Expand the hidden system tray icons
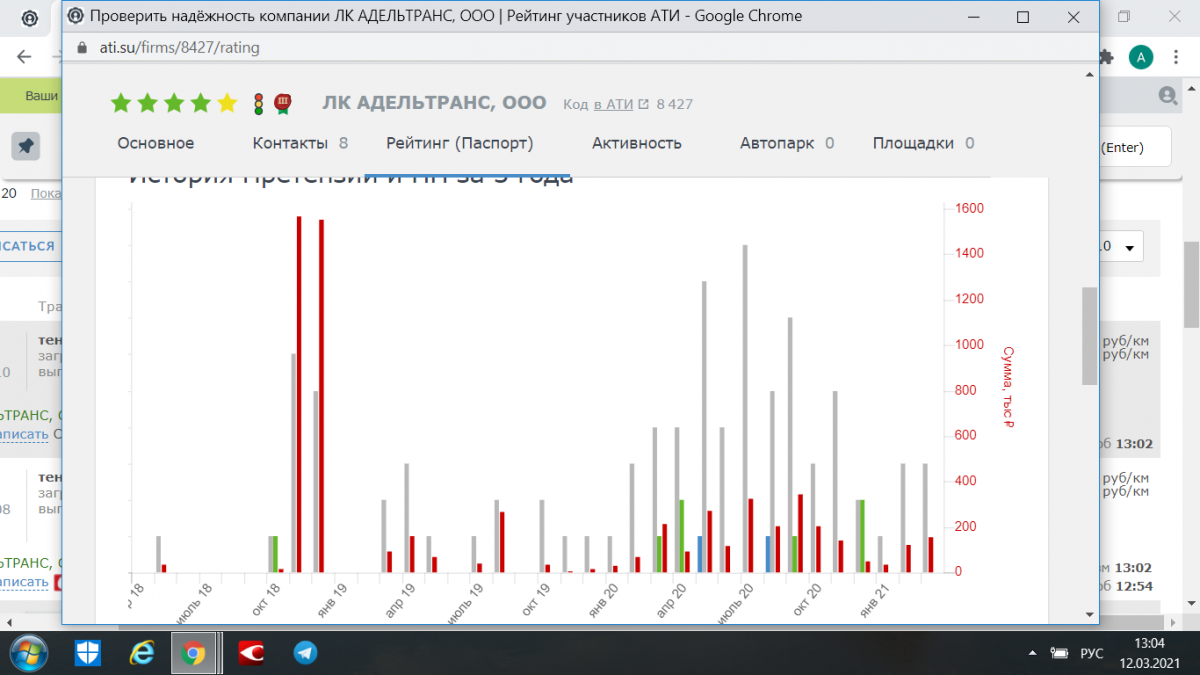 [x=1033, y=653]
